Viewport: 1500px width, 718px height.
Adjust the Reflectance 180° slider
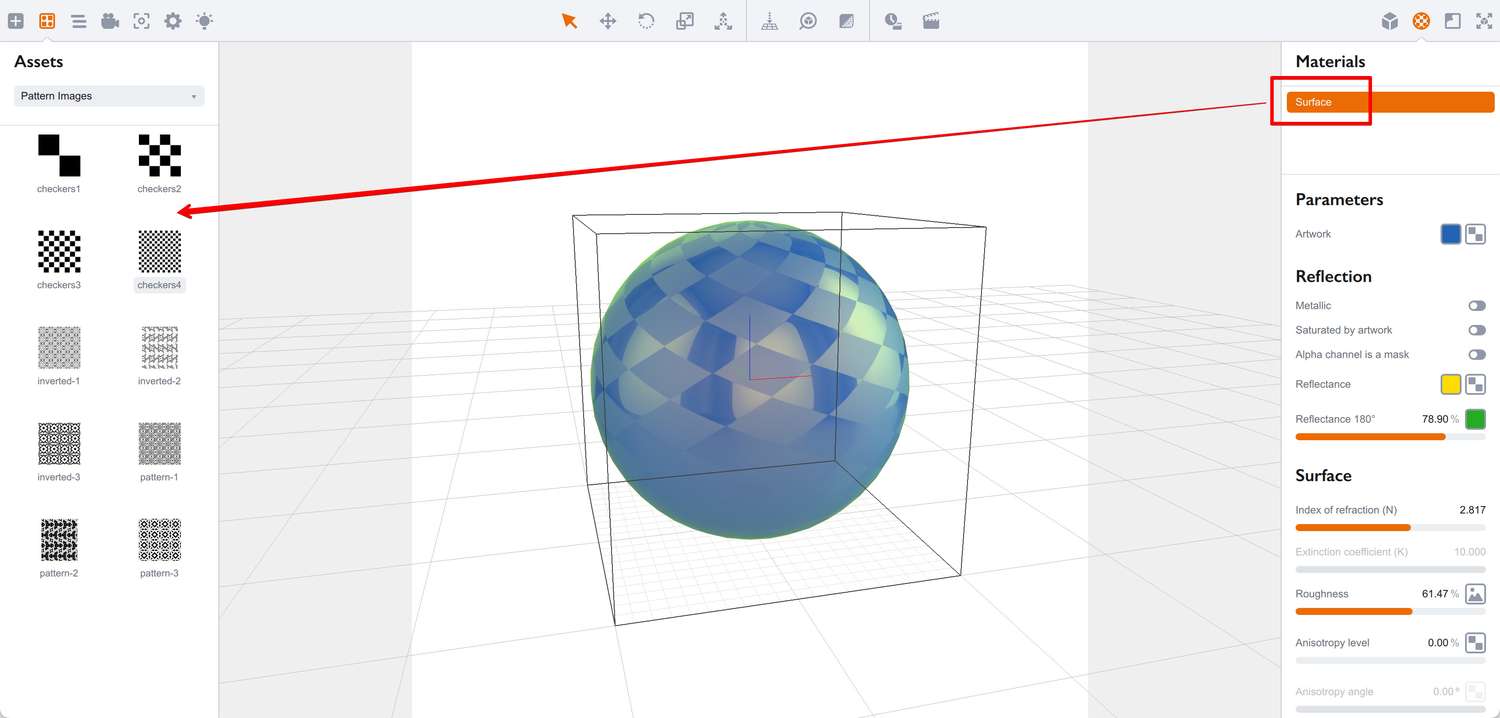(x=1390, y=437)
